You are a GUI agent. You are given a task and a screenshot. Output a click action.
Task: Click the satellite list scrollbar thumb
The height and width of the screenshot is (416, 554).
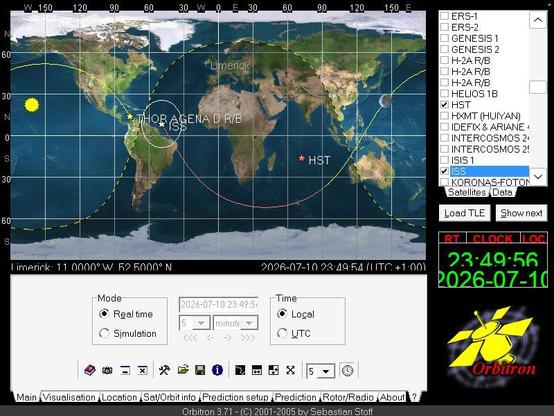[538, 87]
